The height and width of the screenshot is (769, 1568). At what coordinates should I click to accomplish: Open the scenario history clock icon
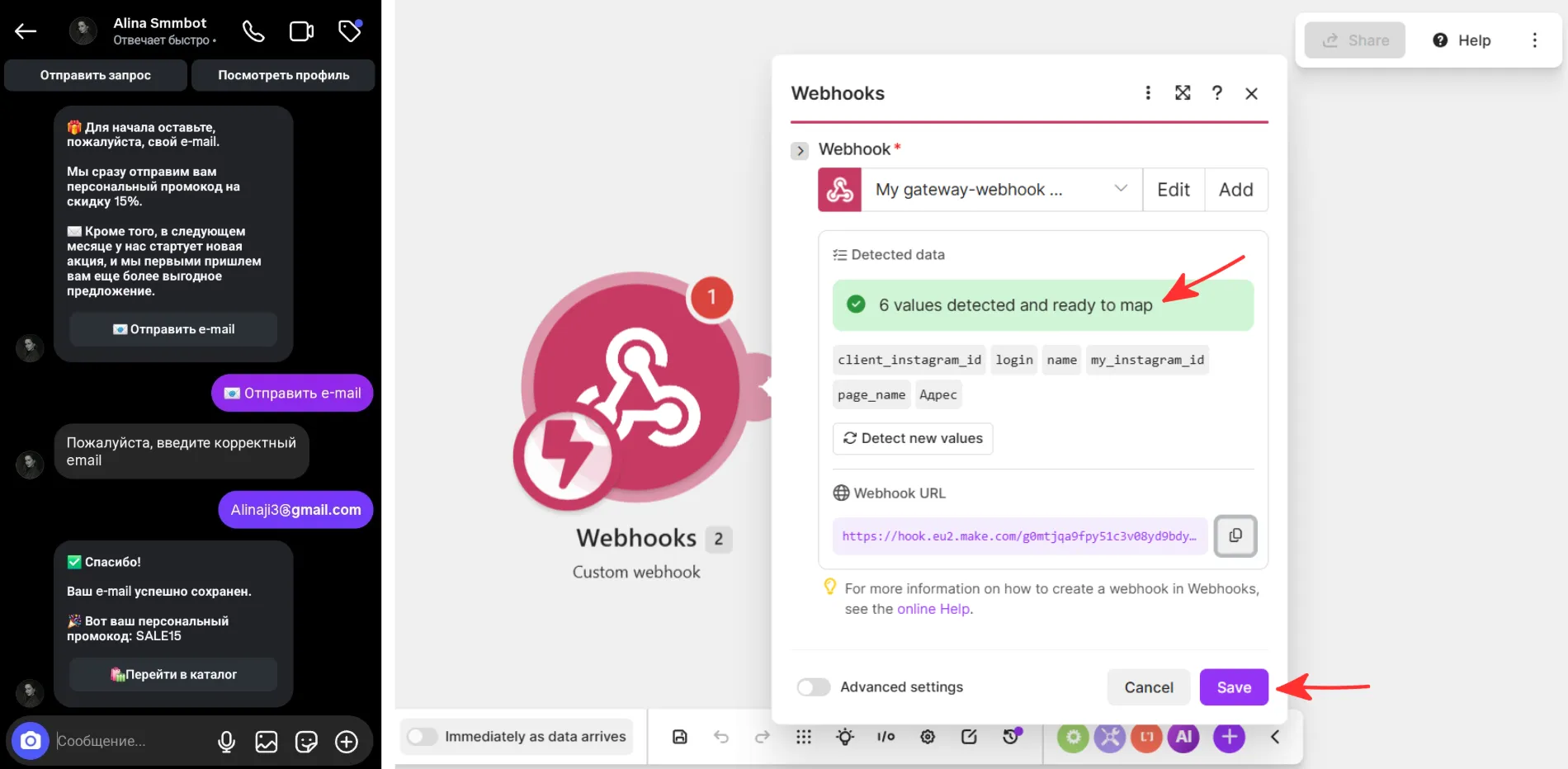[1011, 736]
